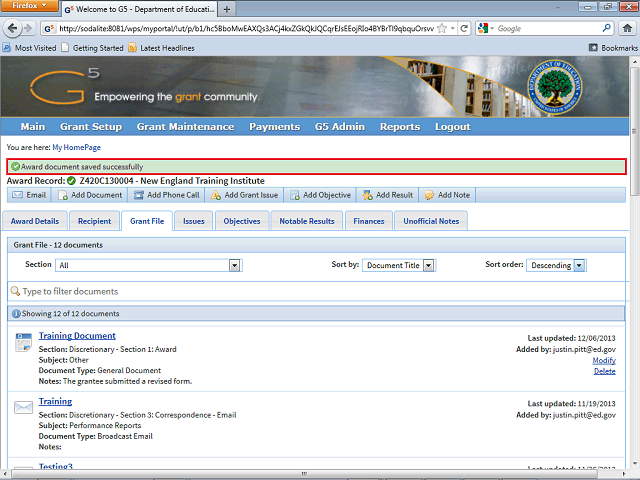This screenshot has width=640, height=480.
Task: Click the search magnifier in the Google box
Action: [x=607, y=28]
